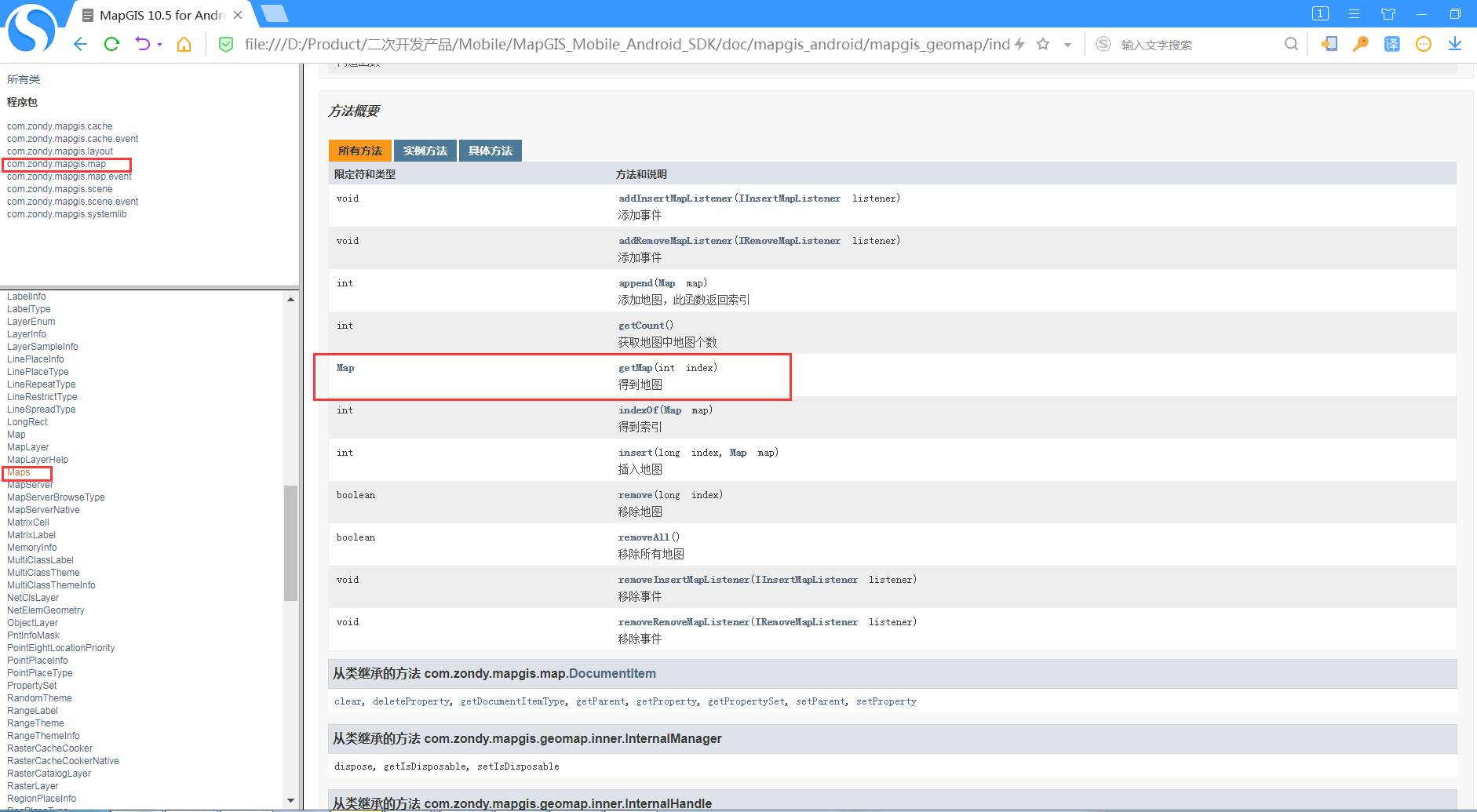Screen dimensions: 1477x812
Task: Open the append method link
Action: pos(635,283)
